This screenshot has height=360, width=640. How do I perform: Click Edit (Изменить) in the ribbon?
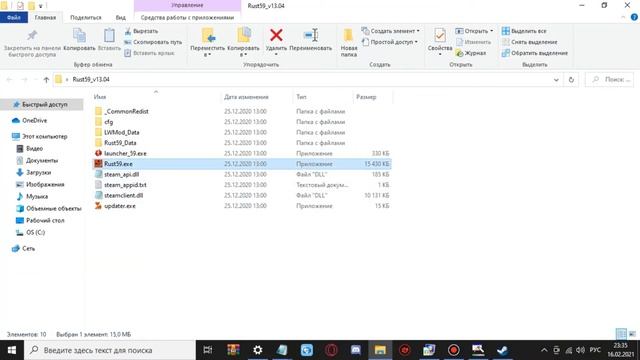[x=473, y=42]
